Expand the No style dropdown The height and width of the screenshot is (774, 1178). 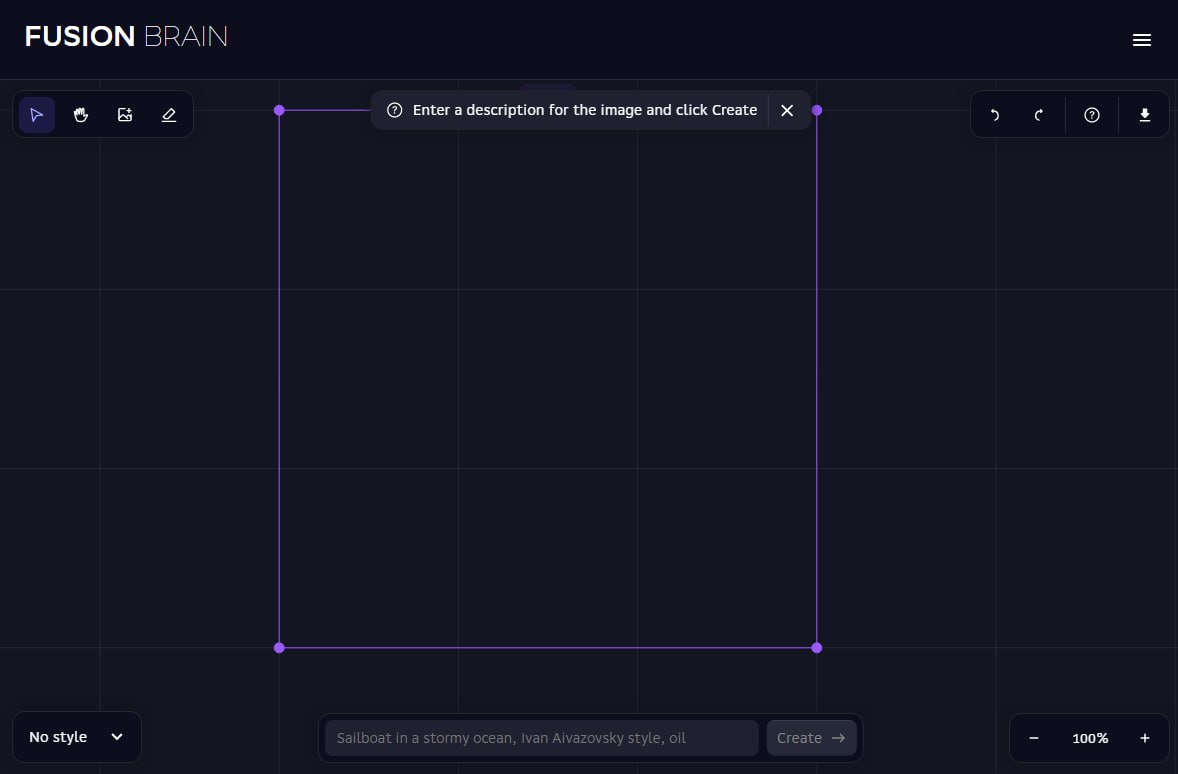(x=76, y=737)
